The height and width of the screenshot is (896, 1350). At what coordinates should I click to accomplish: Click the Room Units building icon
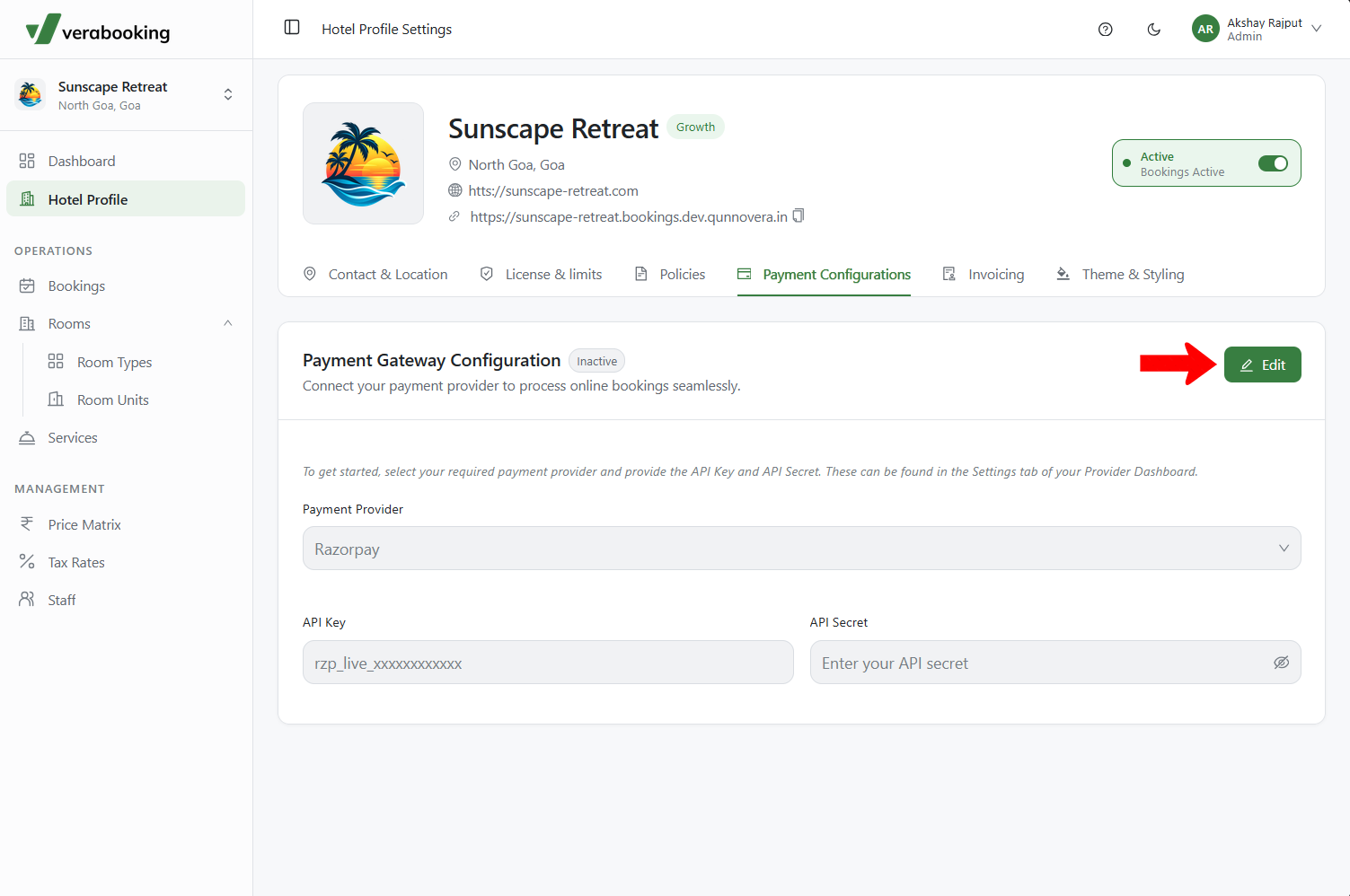[x=56, y=399]
